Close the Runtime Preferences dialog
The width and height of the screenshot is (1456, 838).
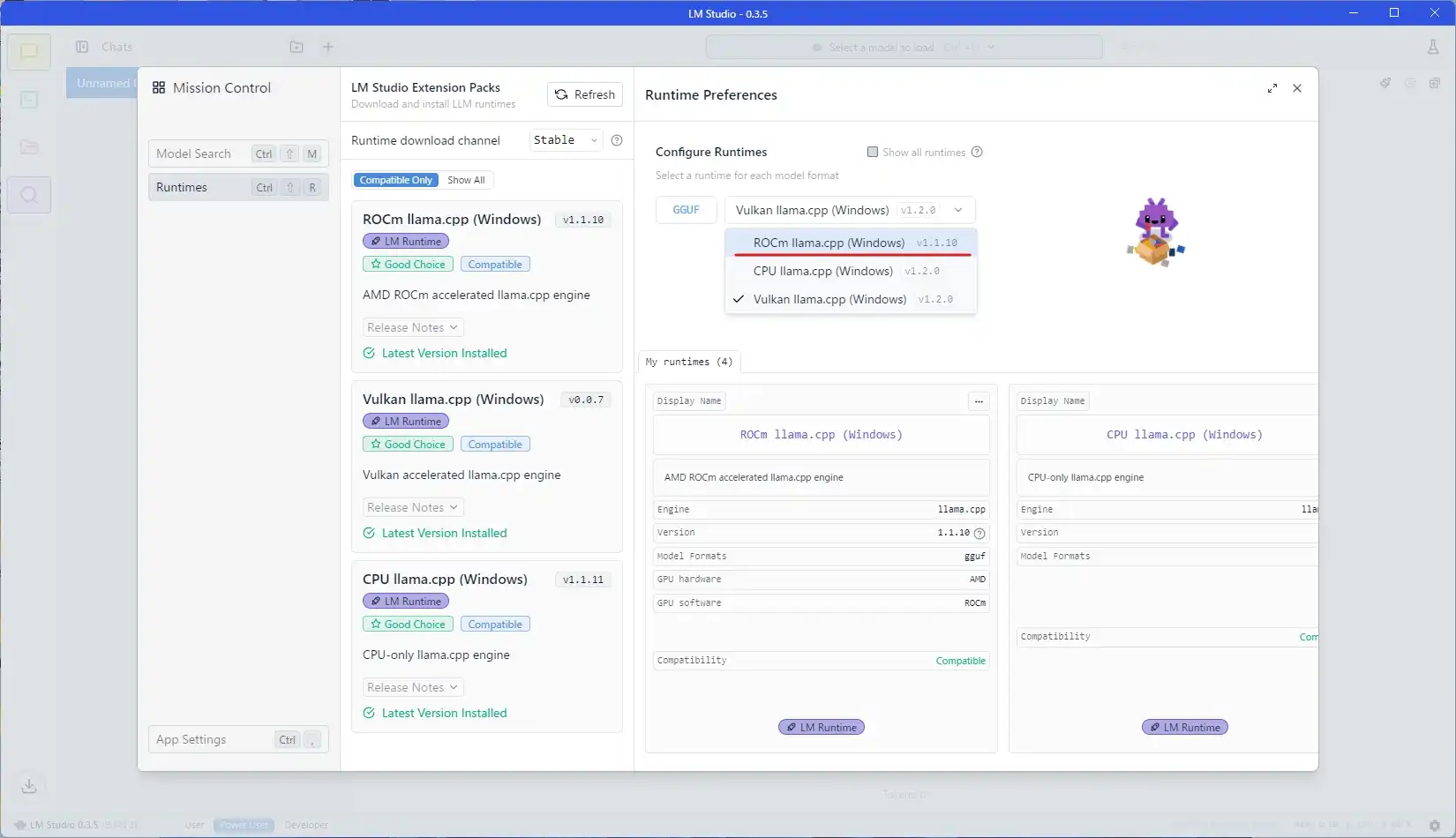tap(1297, 88)
